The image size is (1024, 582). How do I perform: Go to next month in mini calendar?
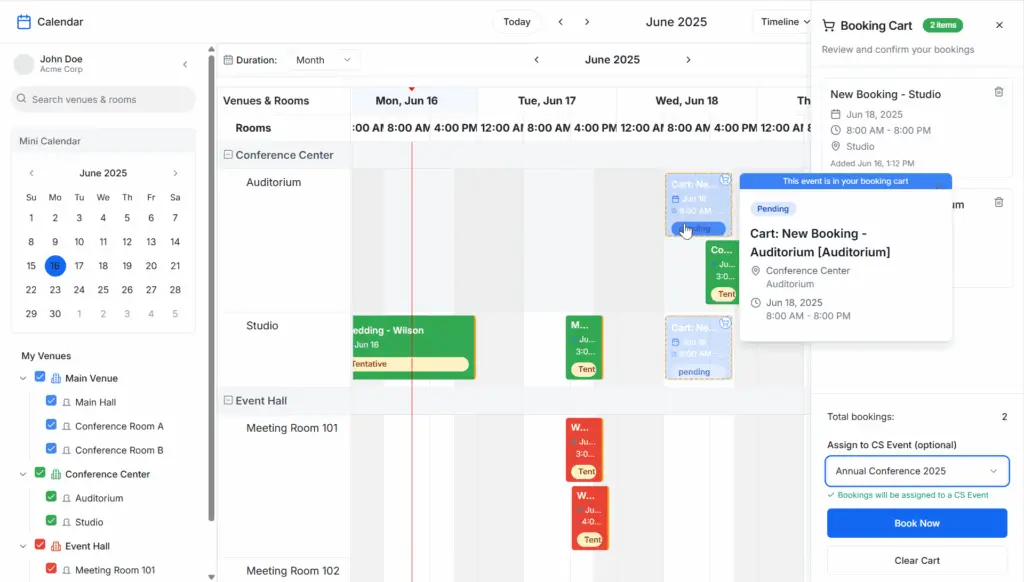click(x=175, y=173)
